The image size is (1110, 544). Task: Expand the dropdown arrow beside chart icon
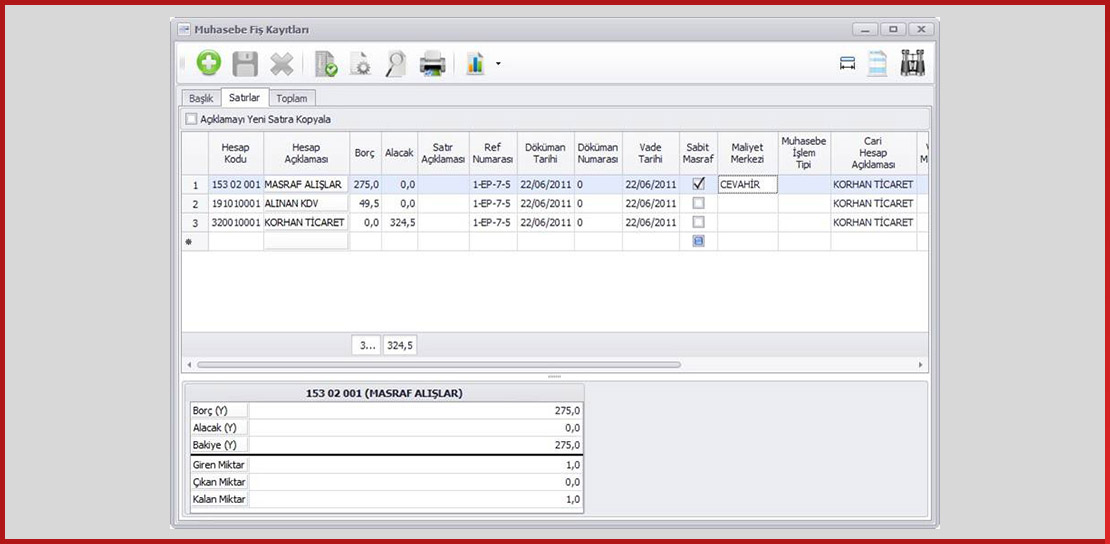[x=498, y=65]
